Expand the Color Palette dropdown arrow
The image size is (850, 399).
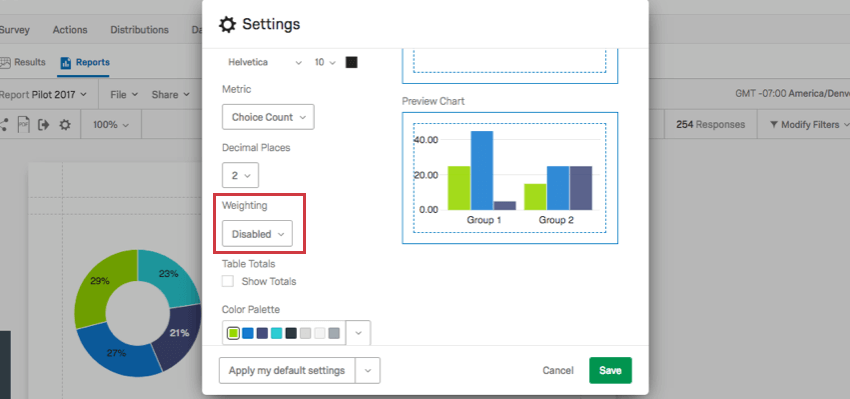(358, 333)
